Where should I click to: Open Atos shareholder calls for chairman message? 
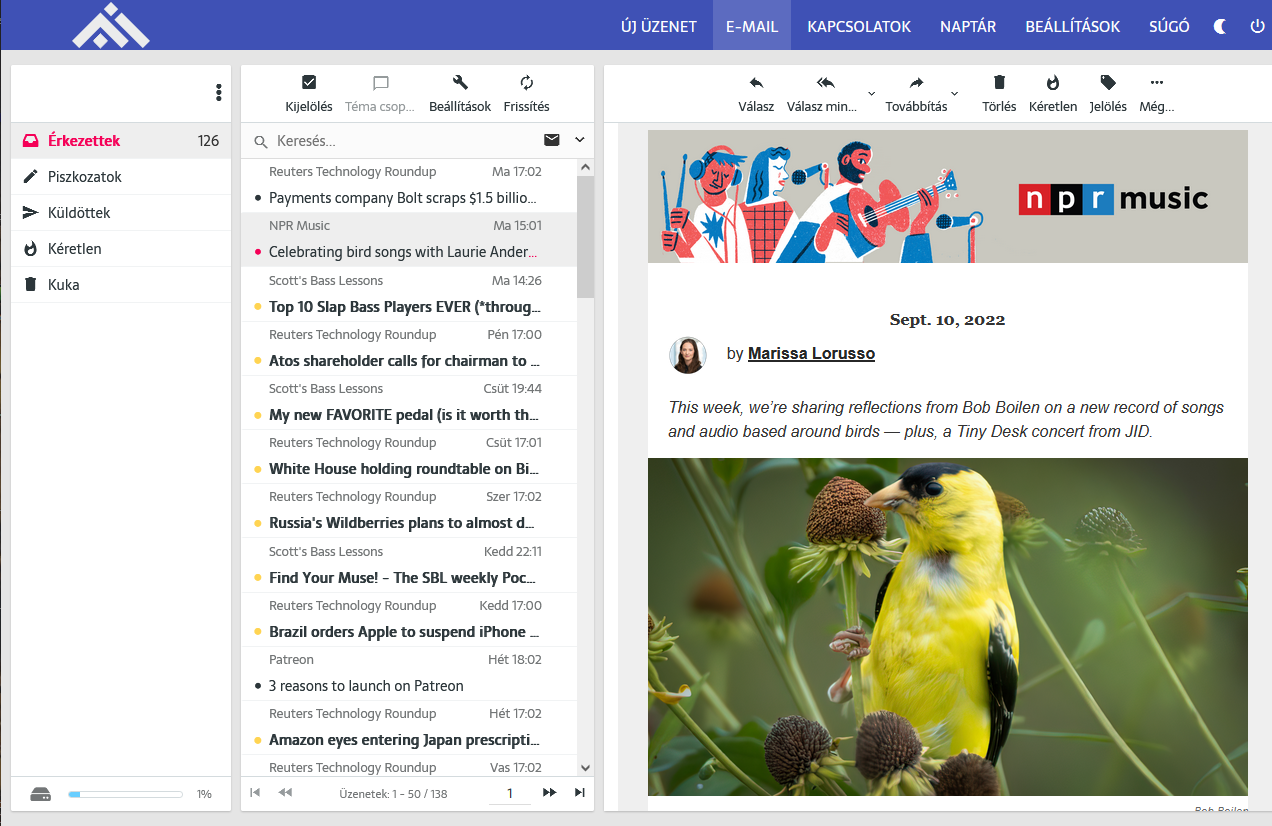click(x=409, y=348)
